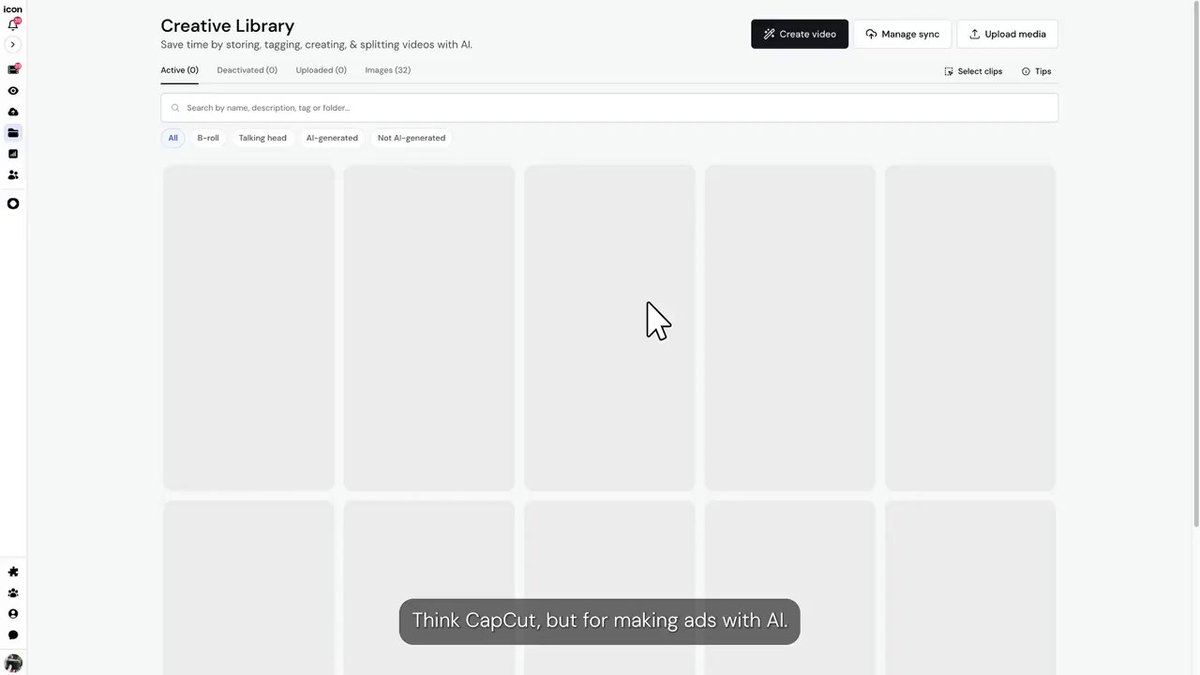The height and width of the screenshot is (675, 1200).
Task: Expand the sidebar with chevron arrow
Action: 13,45
